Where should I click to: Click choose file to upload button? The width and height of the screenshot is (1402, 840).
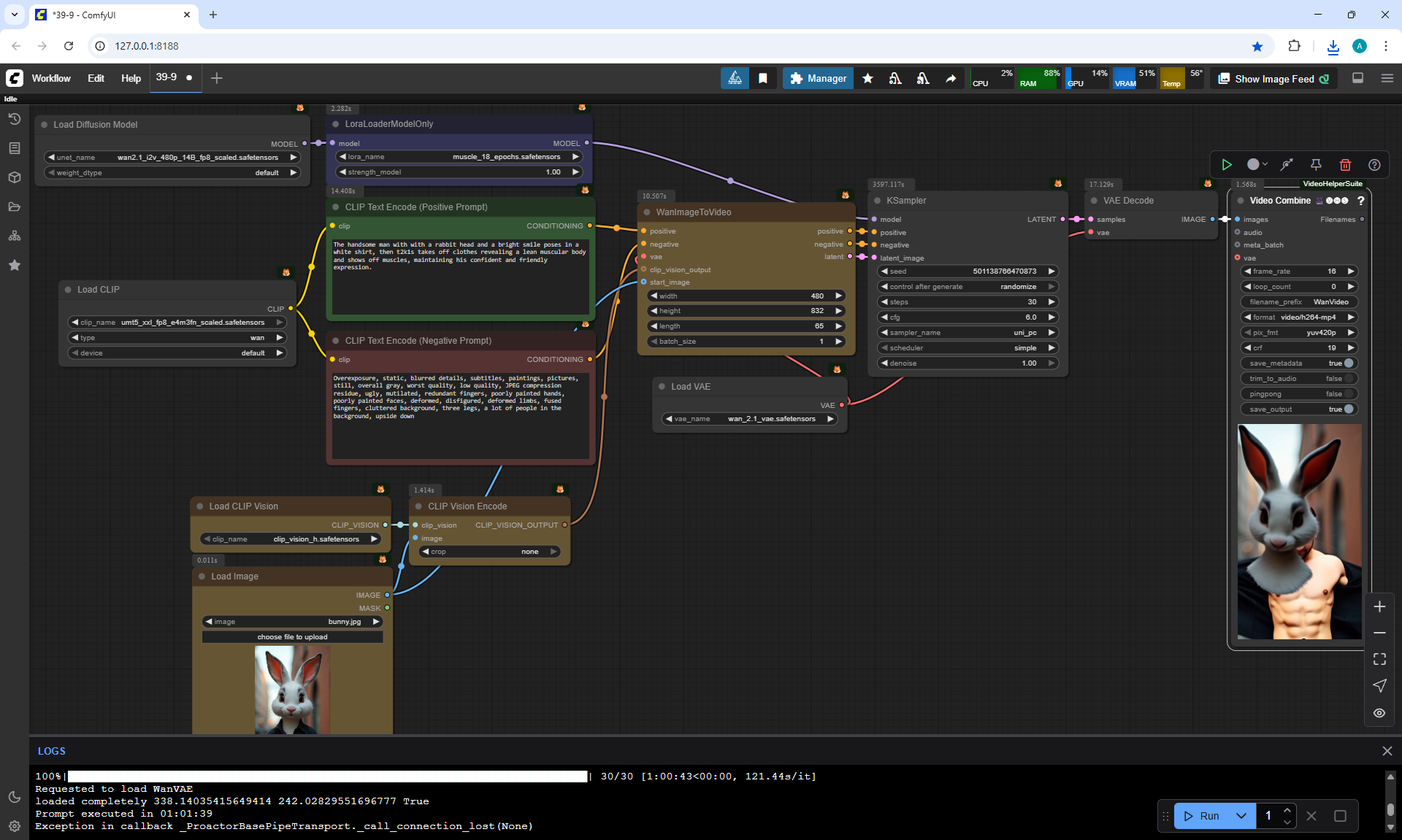[292, 637]
